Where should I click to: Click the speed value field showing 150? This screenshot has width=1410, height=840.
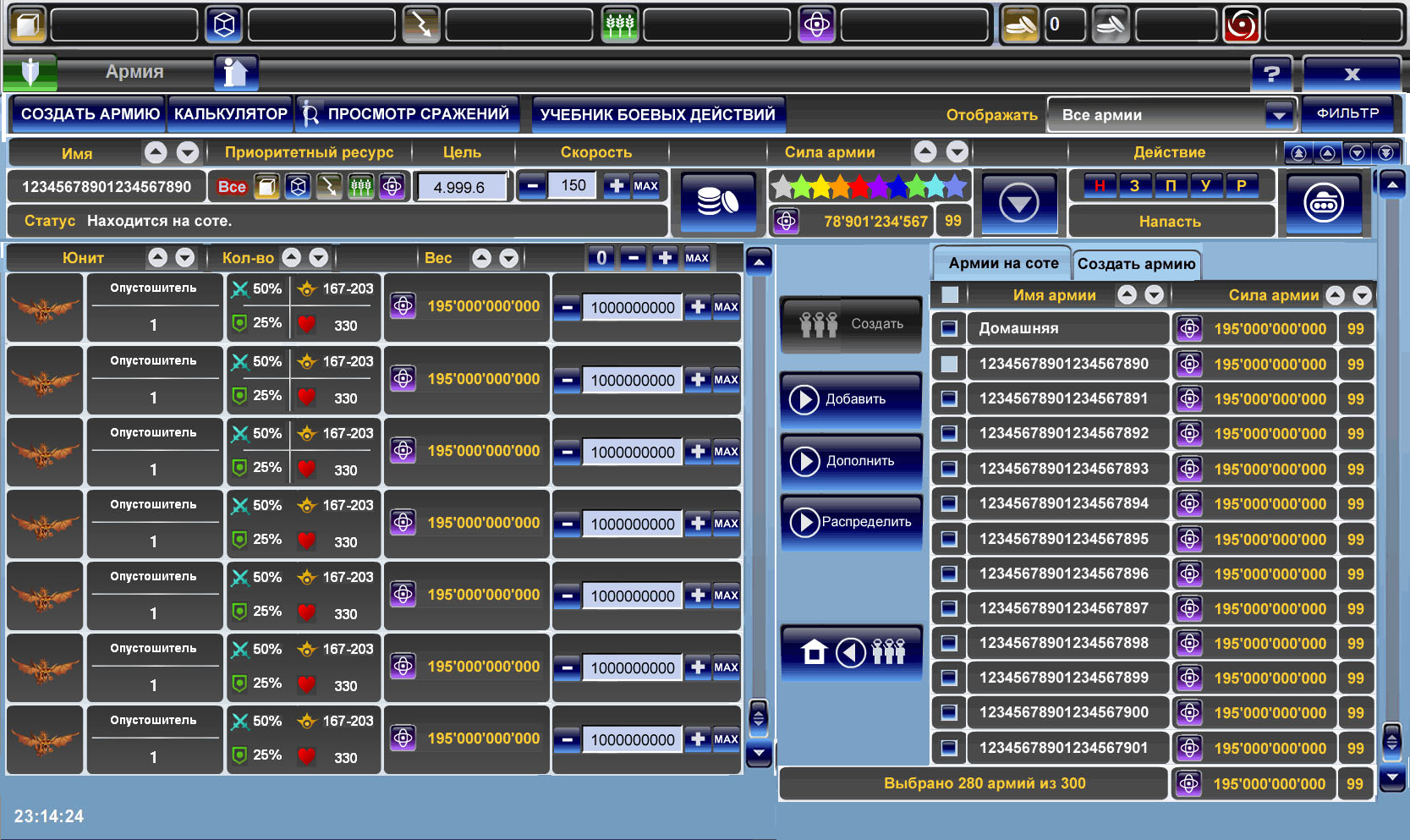[573, 186]
